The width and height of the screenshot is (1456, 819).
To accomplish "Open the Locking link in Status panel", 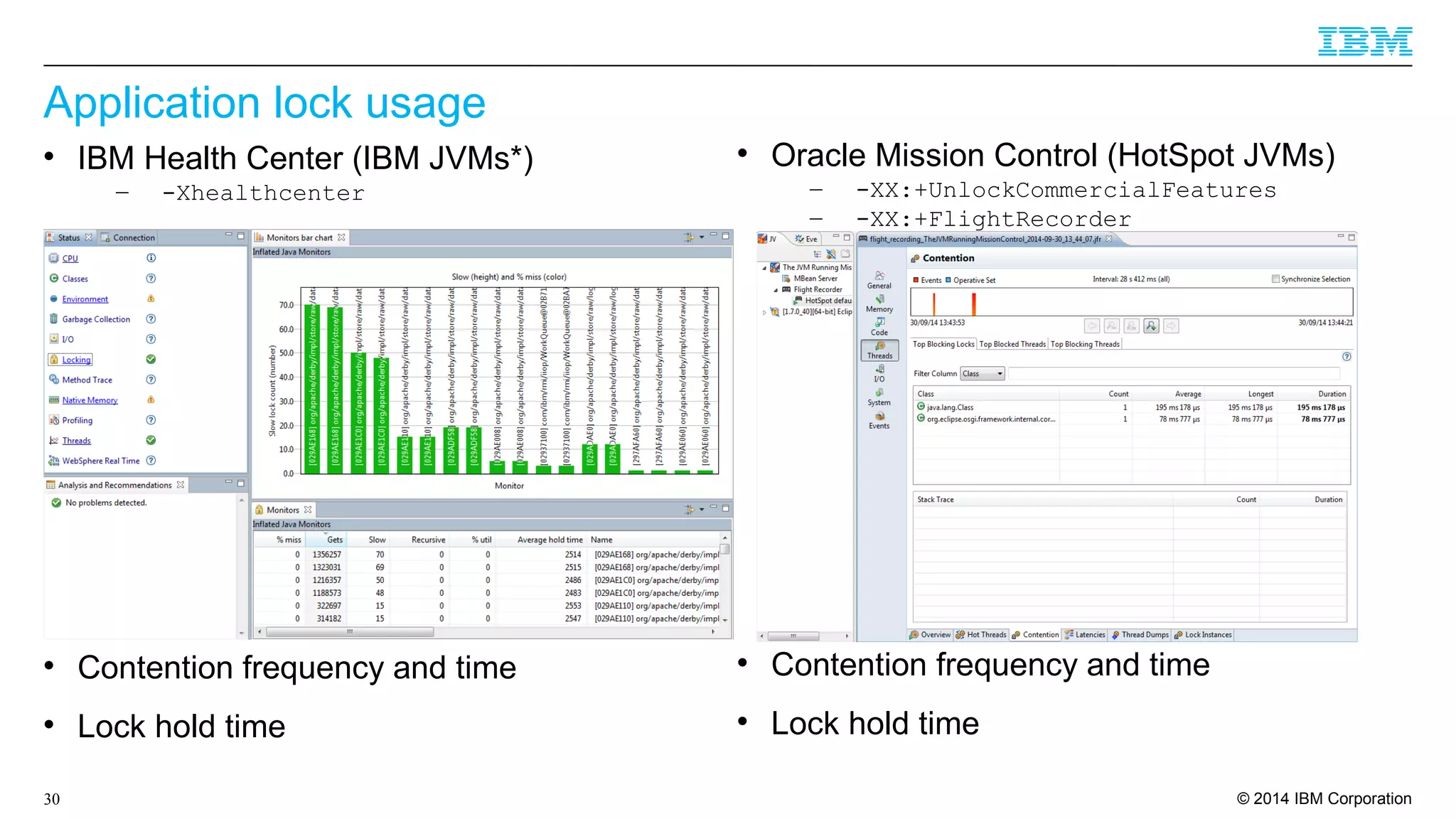I will point(76,360).
